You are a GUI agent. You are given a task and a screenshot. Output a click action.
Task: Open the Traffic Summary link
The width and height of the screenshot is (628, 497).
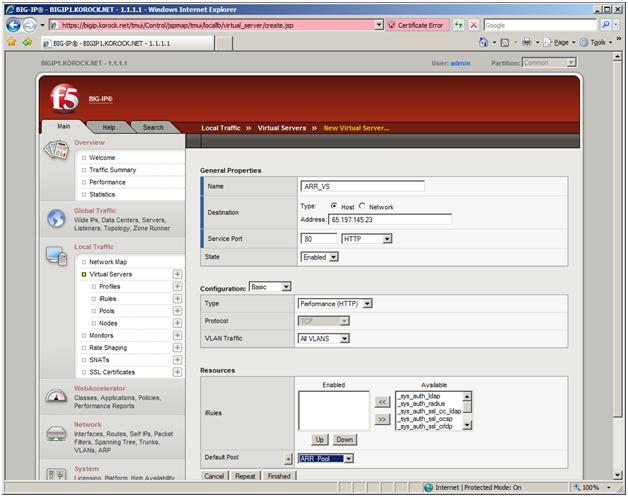[112, 170]
